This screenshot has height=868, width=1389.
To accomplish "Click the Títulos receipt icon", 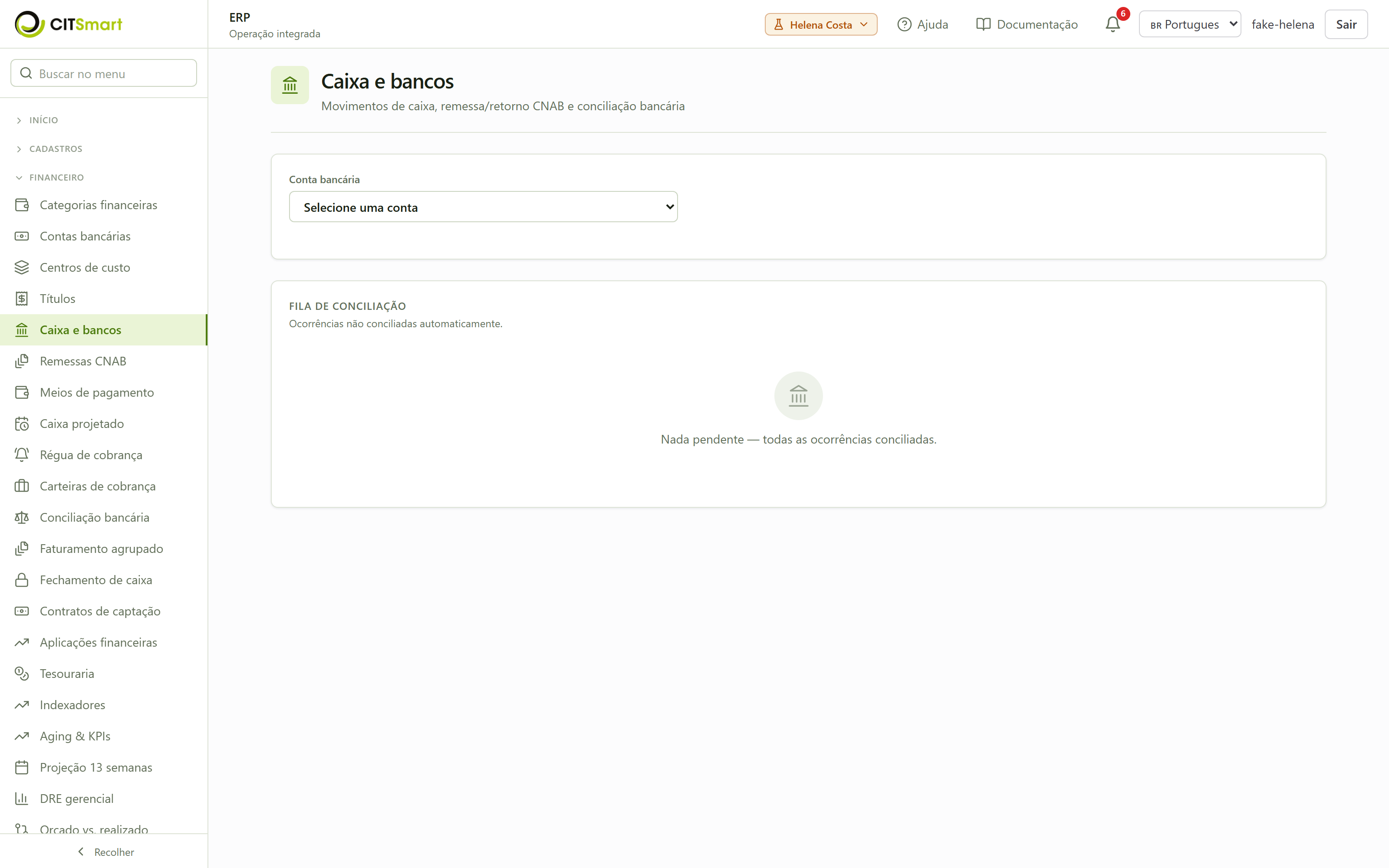I will [22, 299].
